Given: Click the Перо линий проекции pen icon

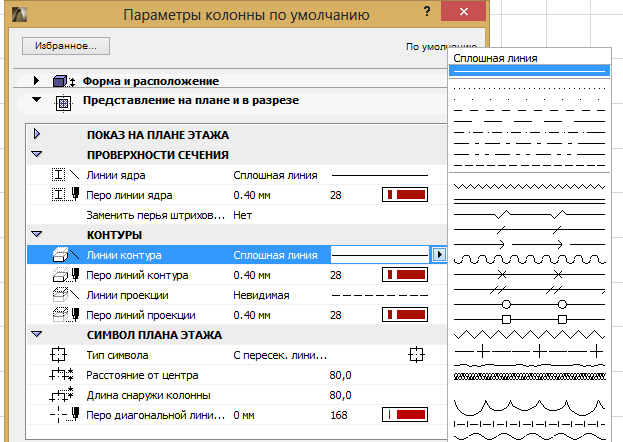Looking at the screenshot, I should pos(66,315).
